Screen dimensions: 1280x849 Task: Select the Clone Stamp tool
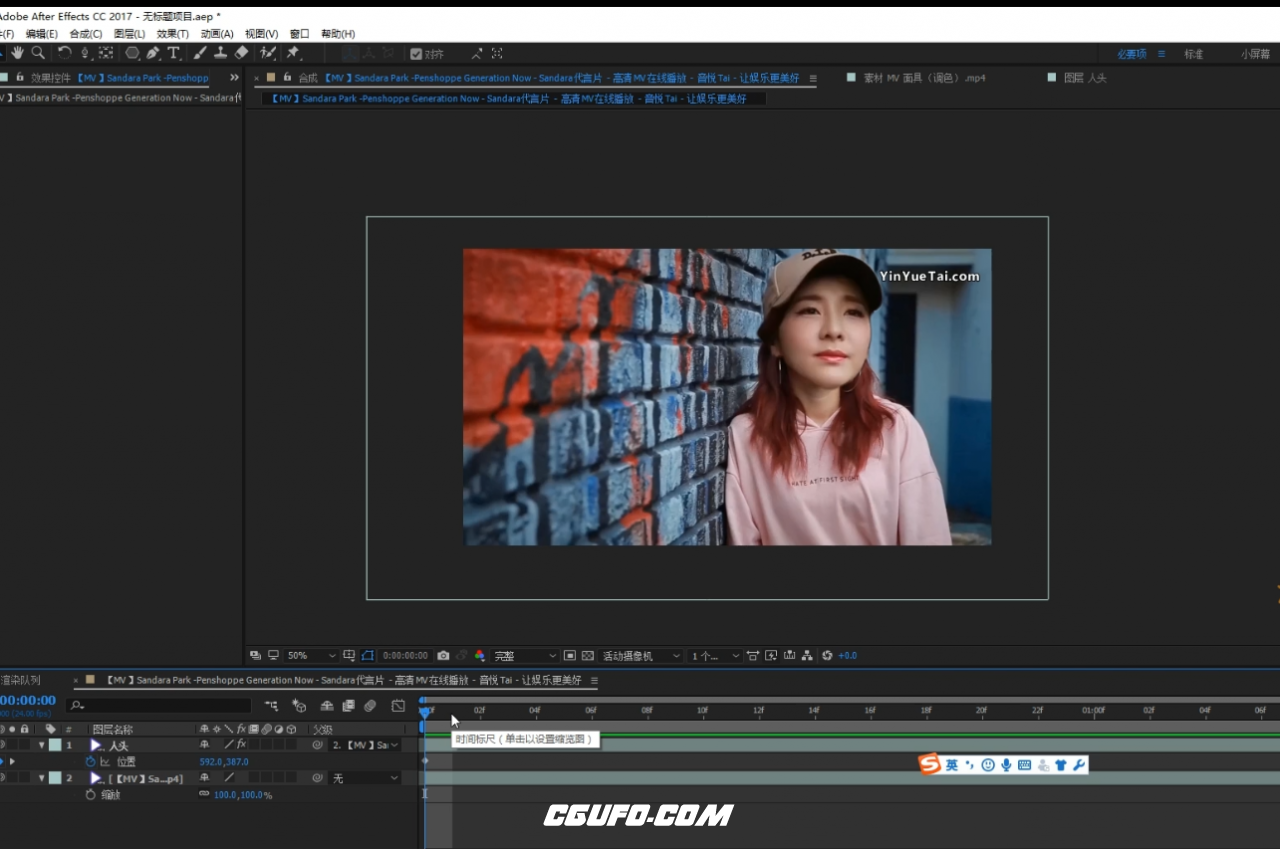[220, 53]
